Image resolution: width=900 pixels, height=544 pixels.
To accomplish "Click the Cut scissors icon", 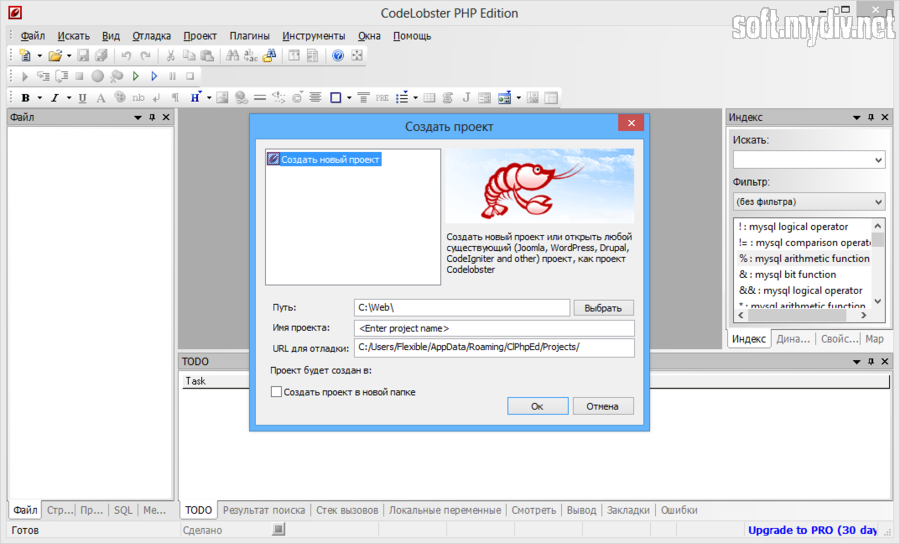I will 170,56.
